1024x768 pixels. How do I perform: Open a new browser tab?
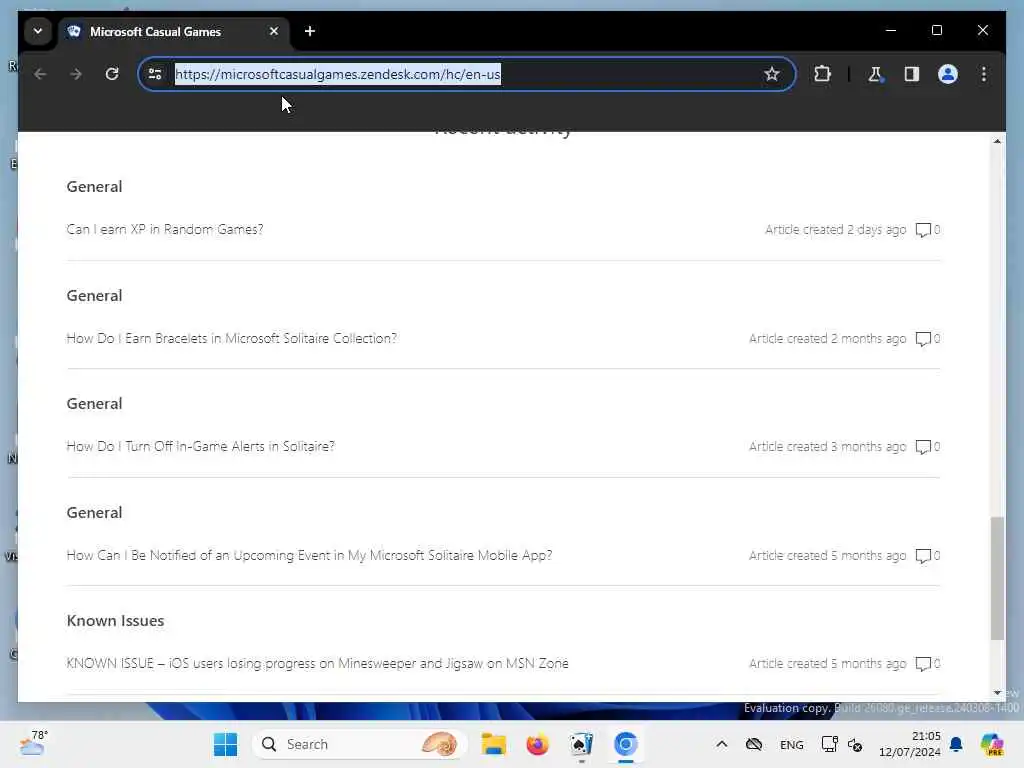(x=310, y=31)
